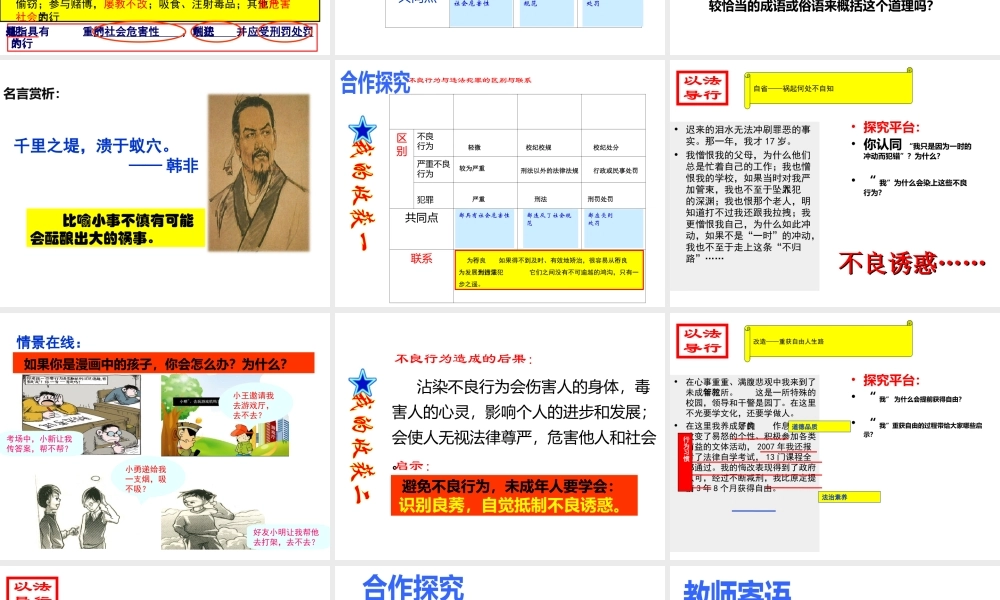Select red box 避免不良行为，未成年人要学会

click(514, 495)
